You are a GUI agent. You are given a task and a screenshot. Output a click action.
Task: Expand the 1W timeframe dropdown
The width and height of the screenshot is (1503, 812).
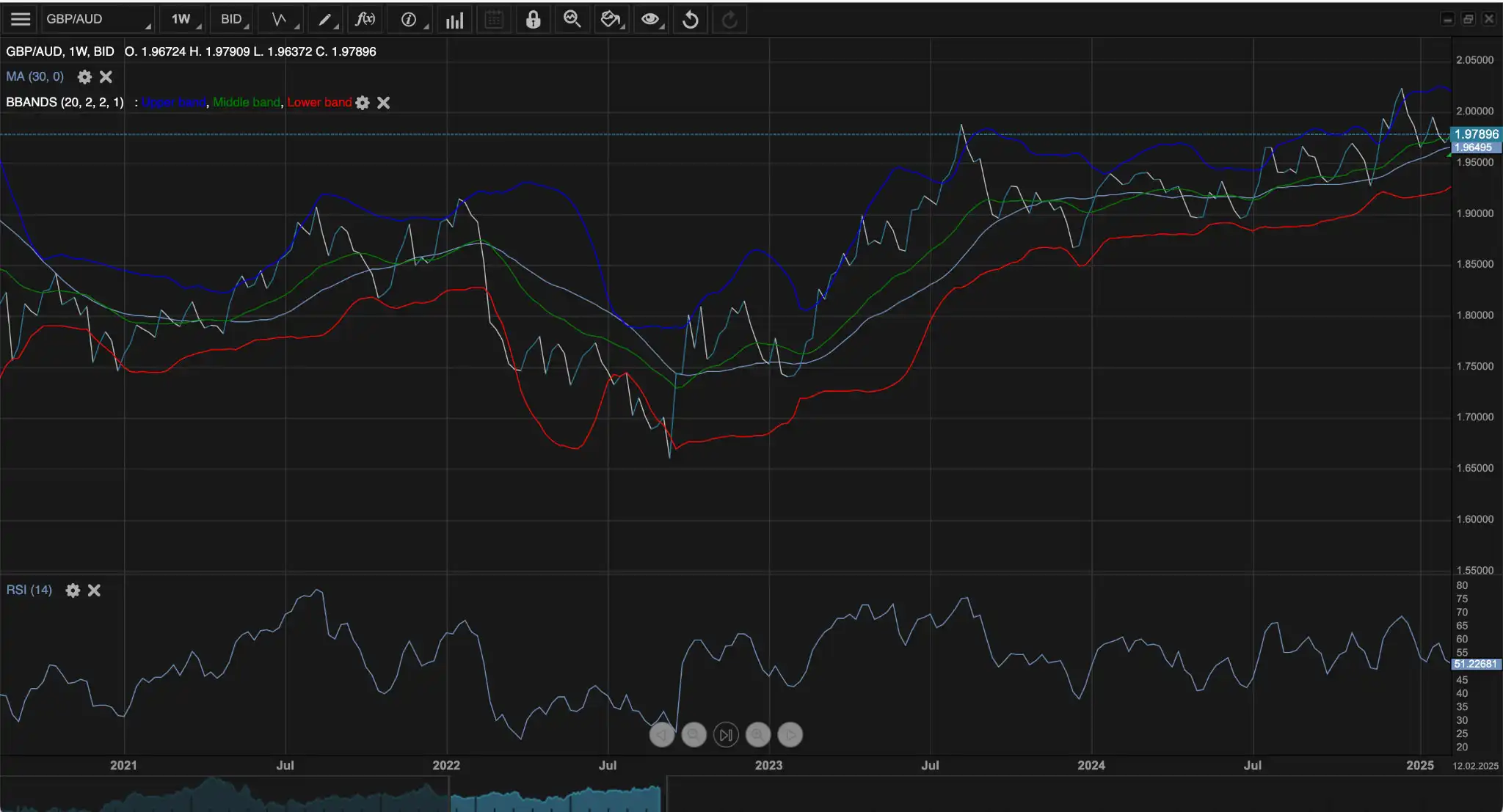tap(185, 19)
